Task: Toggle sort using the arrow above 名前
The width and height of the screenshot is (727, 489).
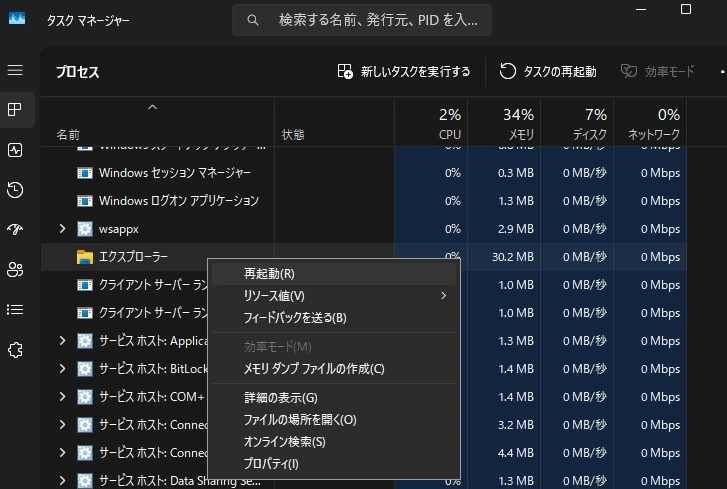Action: [153, 107]
